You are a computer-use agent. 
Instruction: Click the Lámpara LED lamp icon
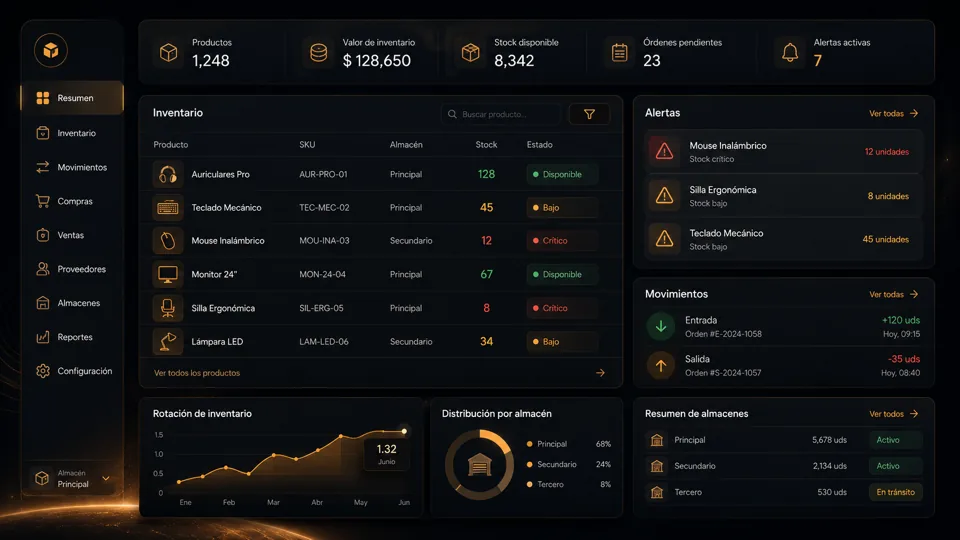[x=168, y=342]
